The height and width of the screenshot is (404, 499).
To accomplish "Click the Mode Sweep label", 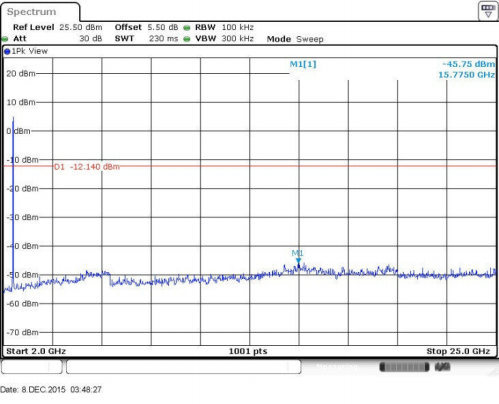I will (x=295, y=39).
